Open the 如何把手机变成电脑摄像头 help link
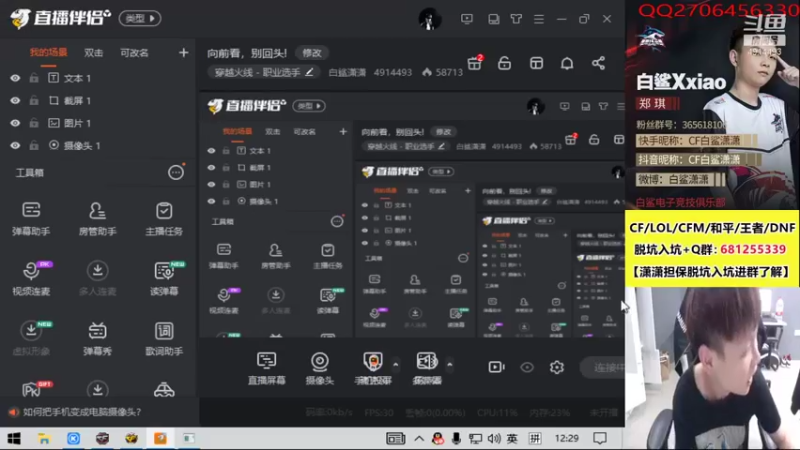Viewport: 800px width, 450px height. [82, 412]
